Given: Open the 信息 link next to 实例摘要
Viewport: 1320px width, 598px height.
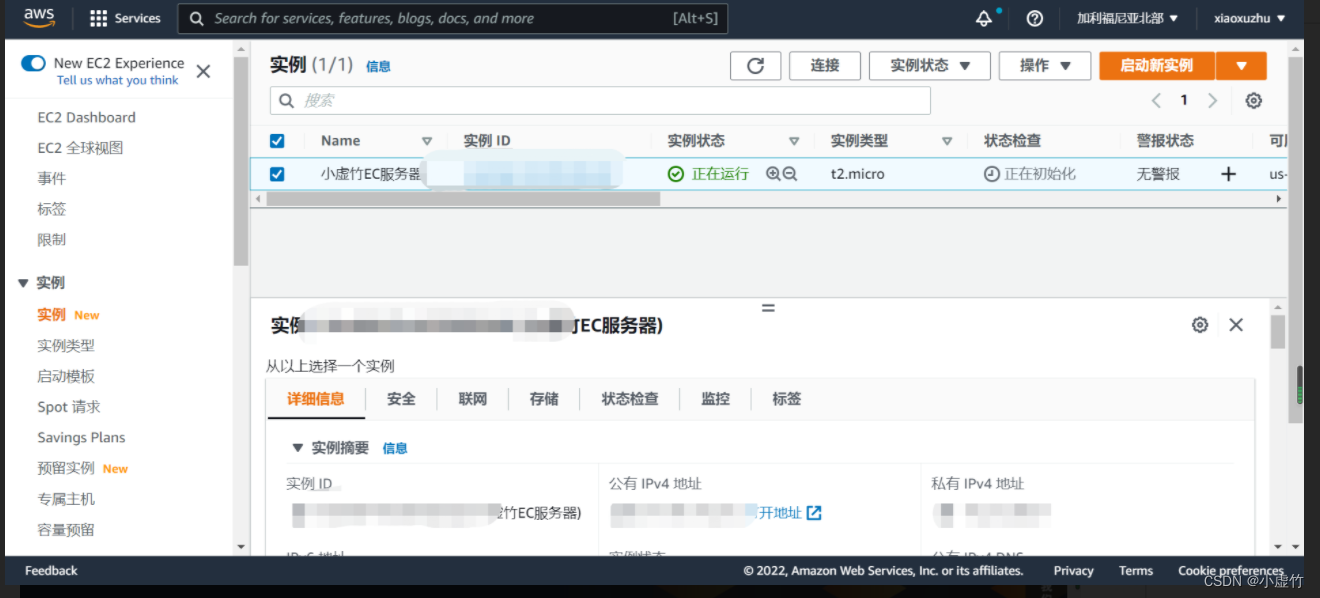Looking at the screenshot, I should tap(395, 448).
